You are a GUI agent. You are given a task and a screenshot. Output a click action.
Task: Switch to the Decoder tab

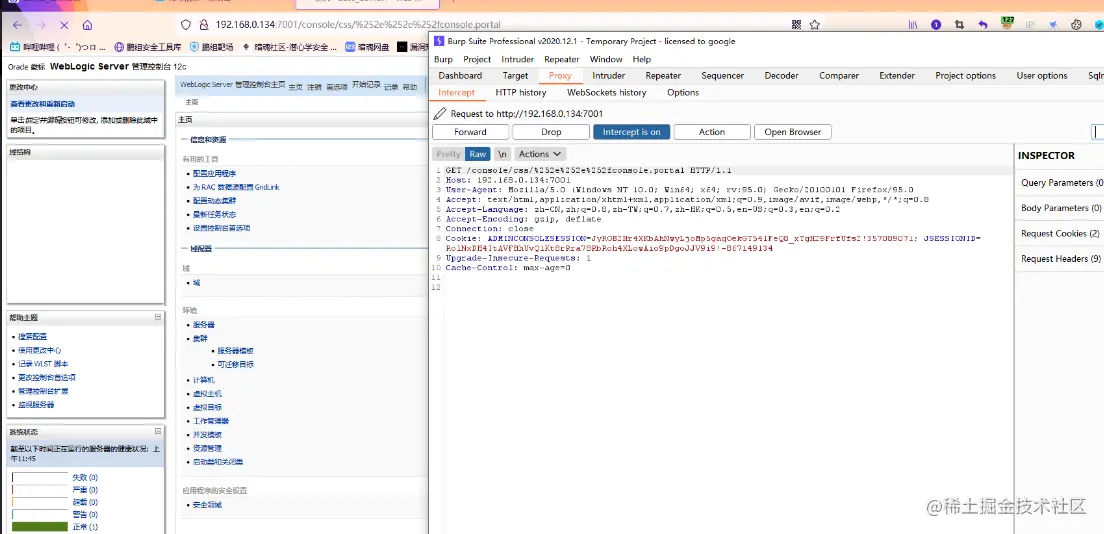(782, 75)
